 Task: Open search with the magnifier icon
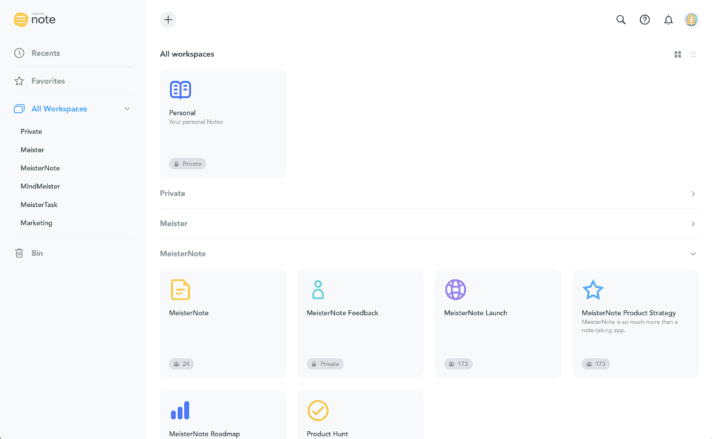pos(621,19)
